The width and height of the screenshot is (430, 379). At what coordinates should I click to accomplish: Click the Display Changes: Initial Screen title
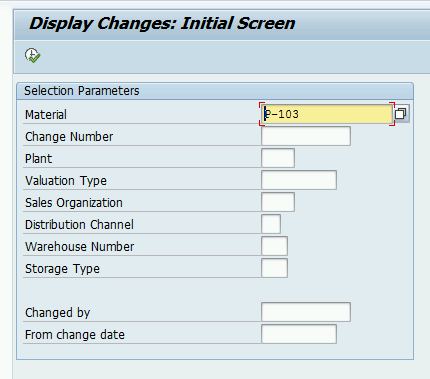point(162,24)
